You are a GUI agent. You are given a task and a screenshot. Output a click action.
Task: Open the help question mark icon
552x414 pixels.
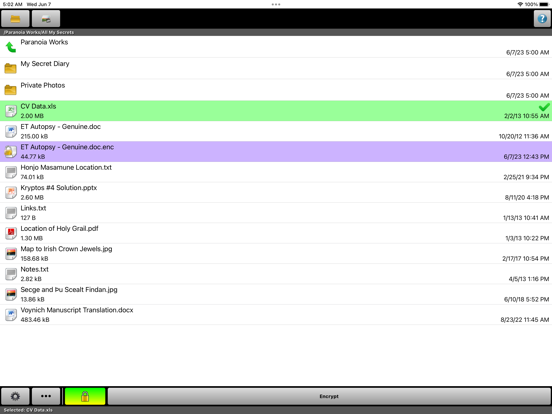tap(542, 19)
